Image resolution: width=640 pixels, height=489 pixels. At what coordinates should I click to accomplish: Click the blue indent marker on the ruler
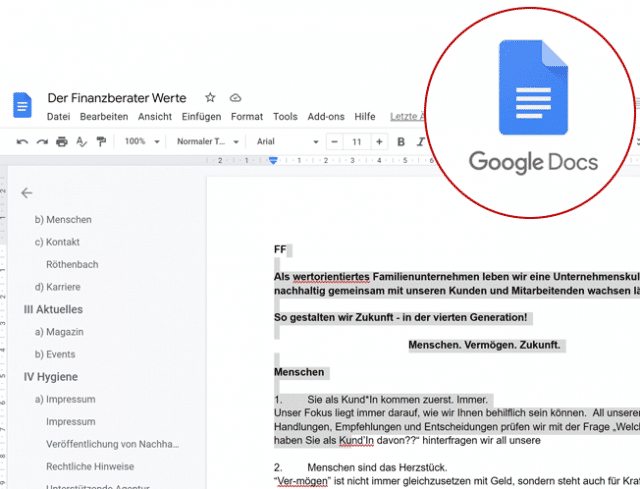273,160
